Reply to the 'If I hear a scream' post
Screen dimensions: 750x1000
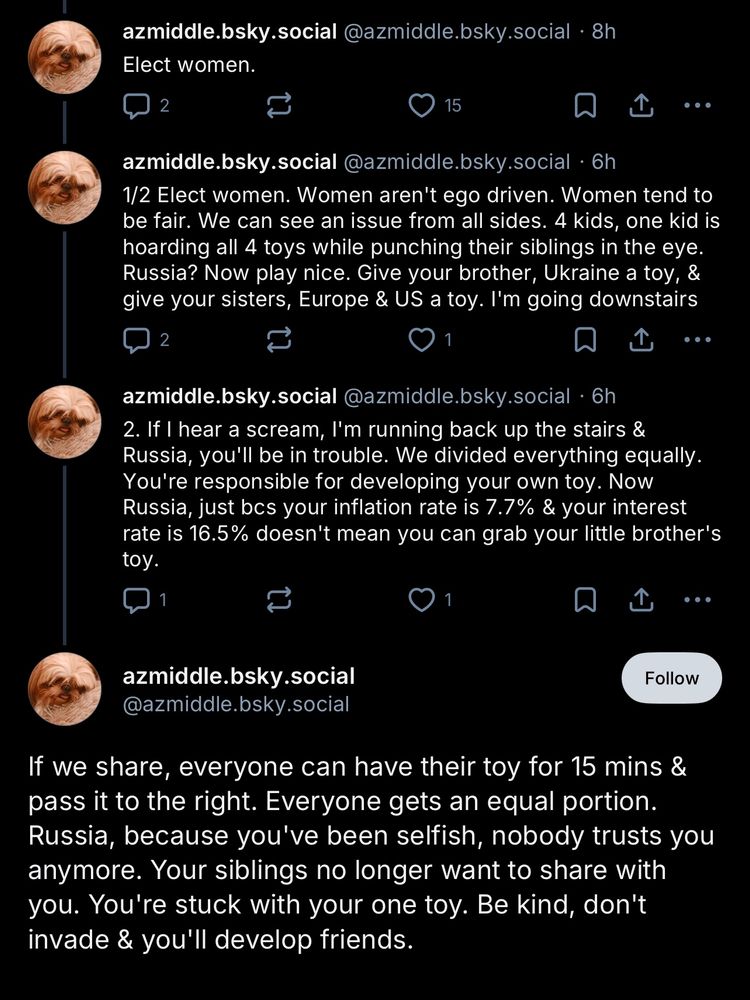tap(134, 599)
